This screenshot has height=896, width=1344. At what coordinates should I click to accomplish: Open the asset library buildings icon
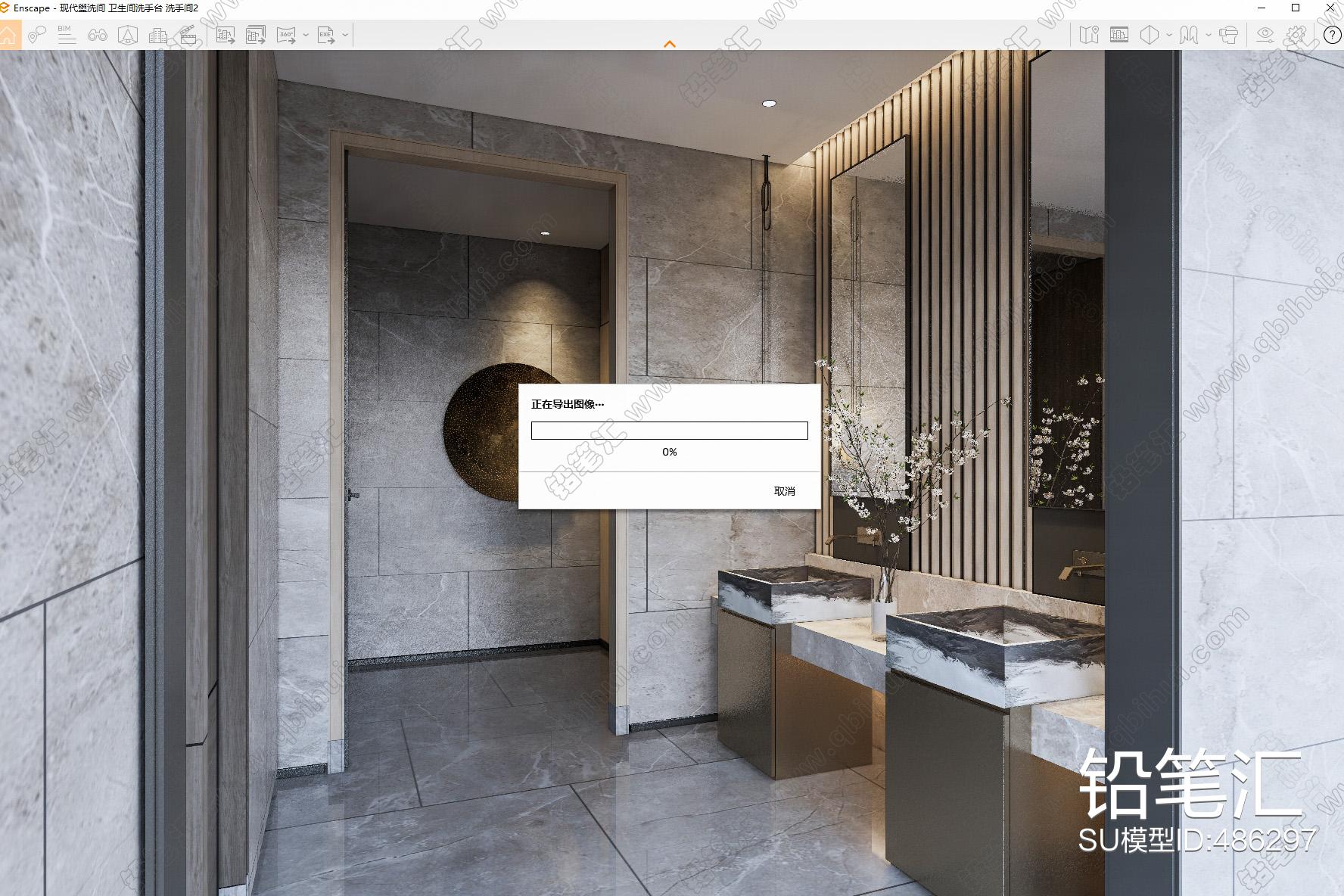pyautogui.click(x=158, y=35)
